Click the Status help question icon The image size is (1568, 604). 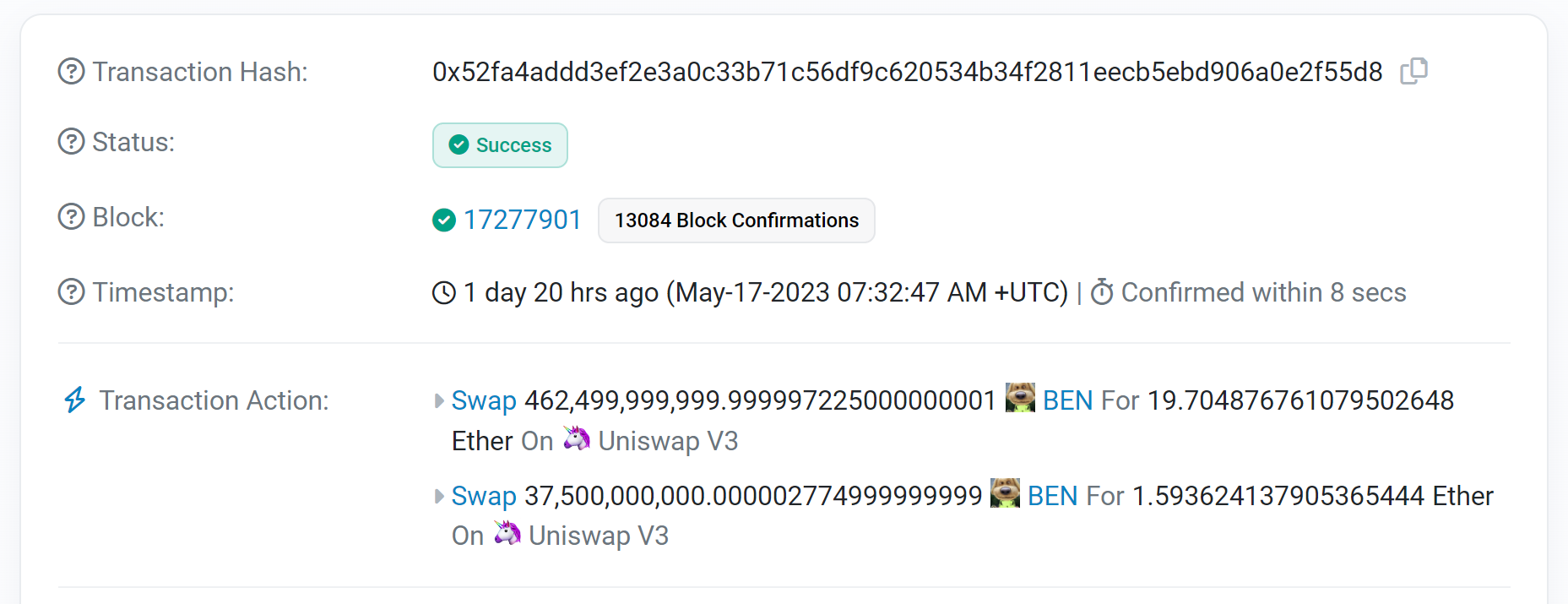pyautogui.click(x=71, y=142)
